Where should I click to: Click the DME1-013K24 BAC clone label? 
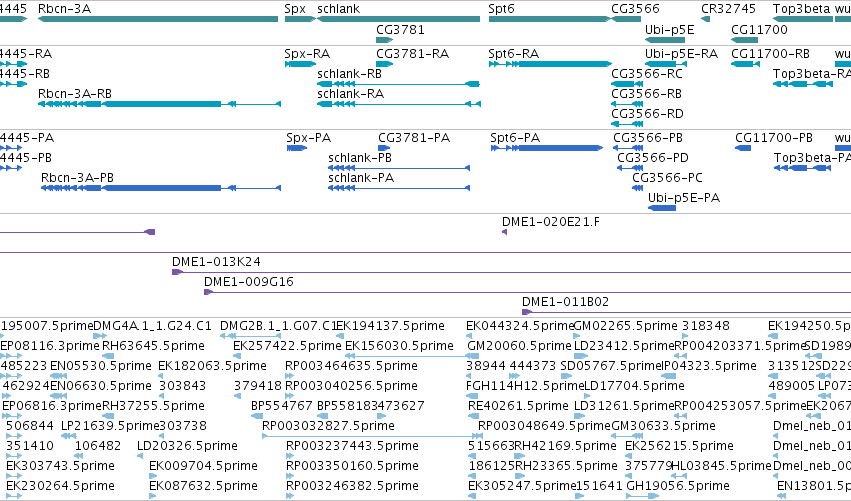coord(216,262)
